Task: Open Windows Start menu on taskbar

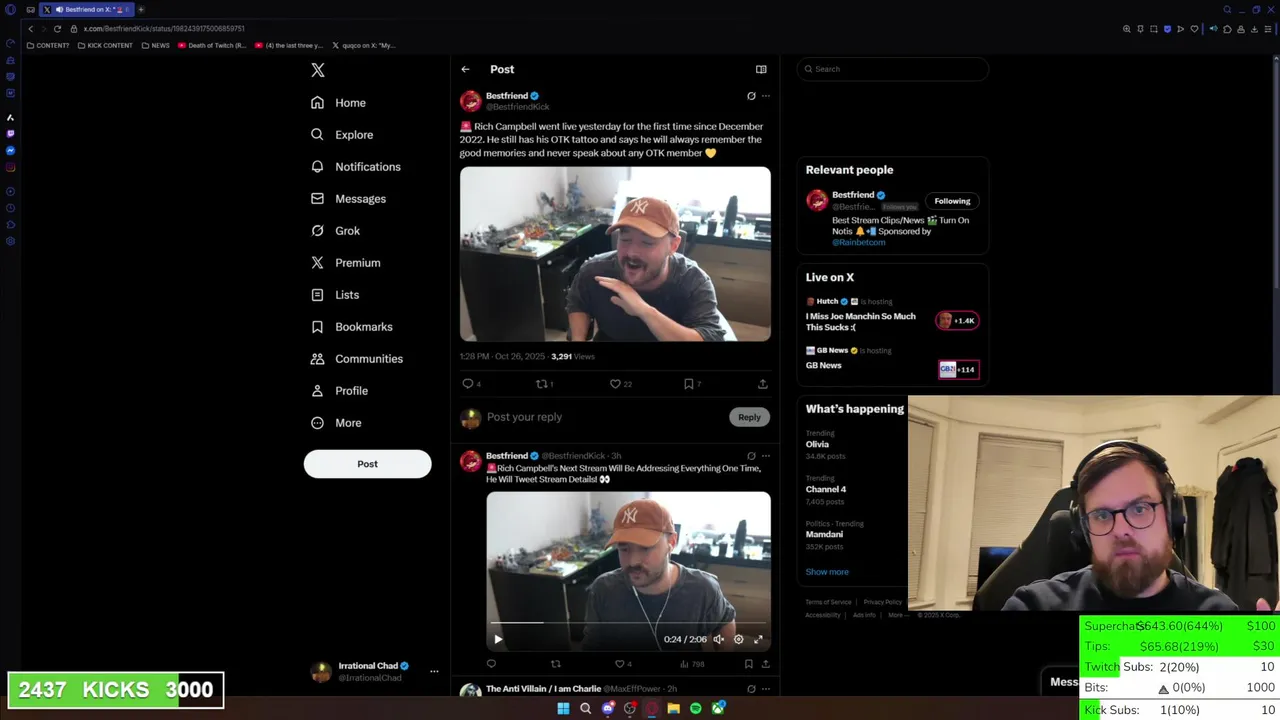Action: pyautogui.click(x=563, y=708)
